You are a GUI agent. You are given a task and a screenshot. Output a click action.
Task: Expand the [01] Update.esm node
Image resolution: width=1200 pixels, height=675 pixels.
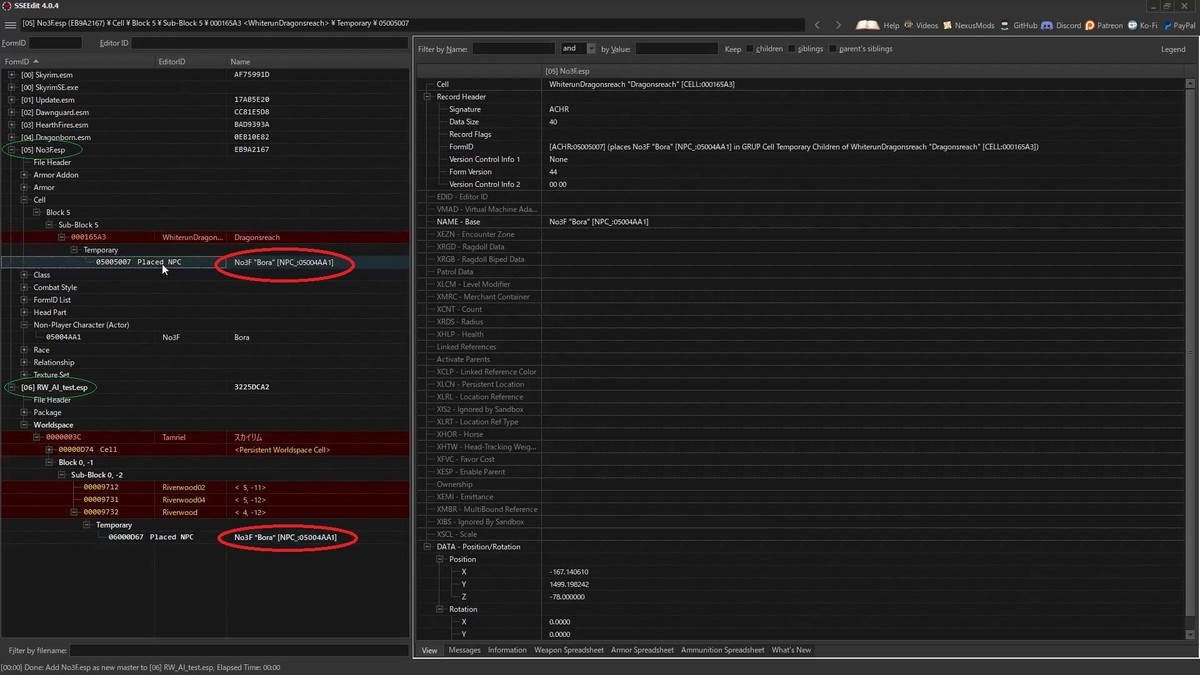(11, 100)
